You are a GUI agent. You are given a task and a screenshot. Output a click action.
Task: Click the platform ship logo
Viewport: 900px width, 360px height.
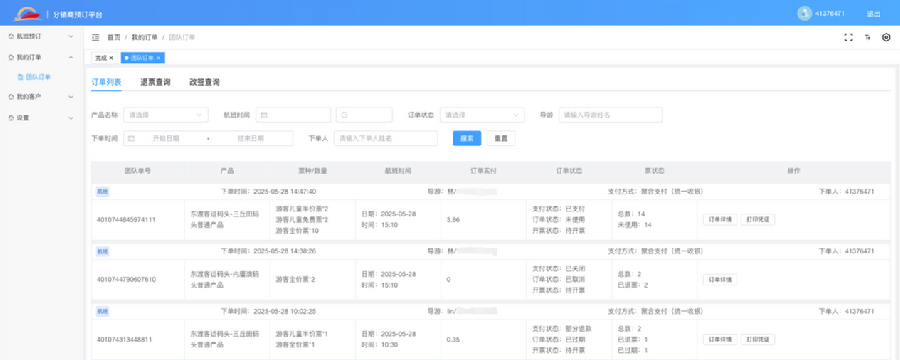pos(28,14)
